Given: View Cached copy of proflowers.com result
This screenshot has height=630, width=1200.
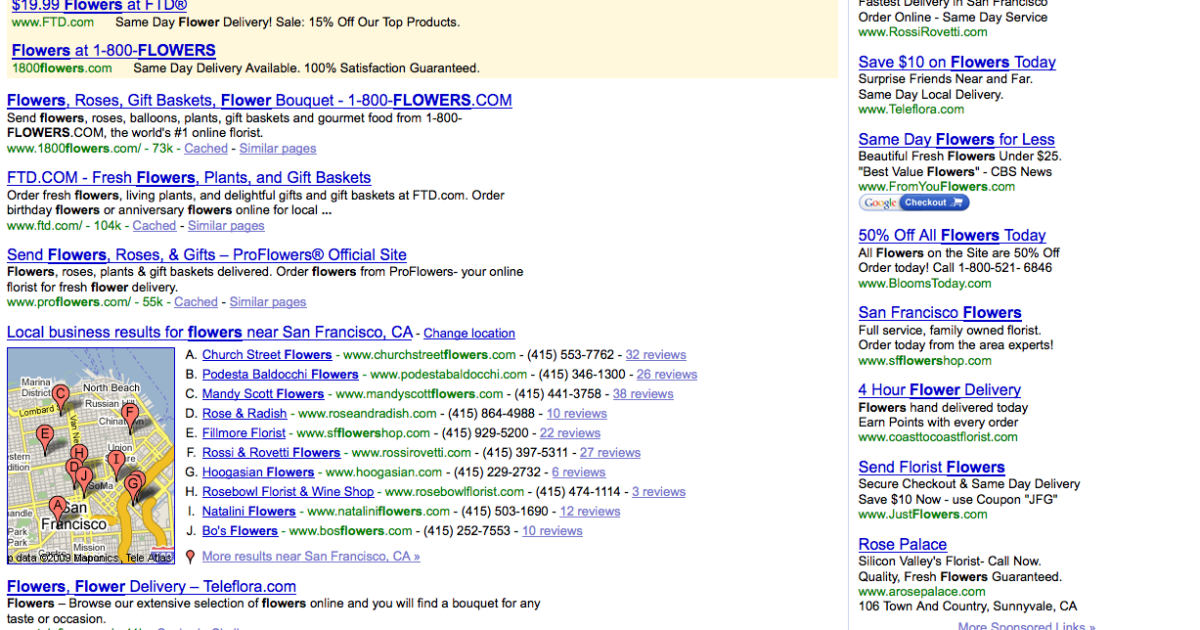Looking at the screenshot, I should 196,301.
